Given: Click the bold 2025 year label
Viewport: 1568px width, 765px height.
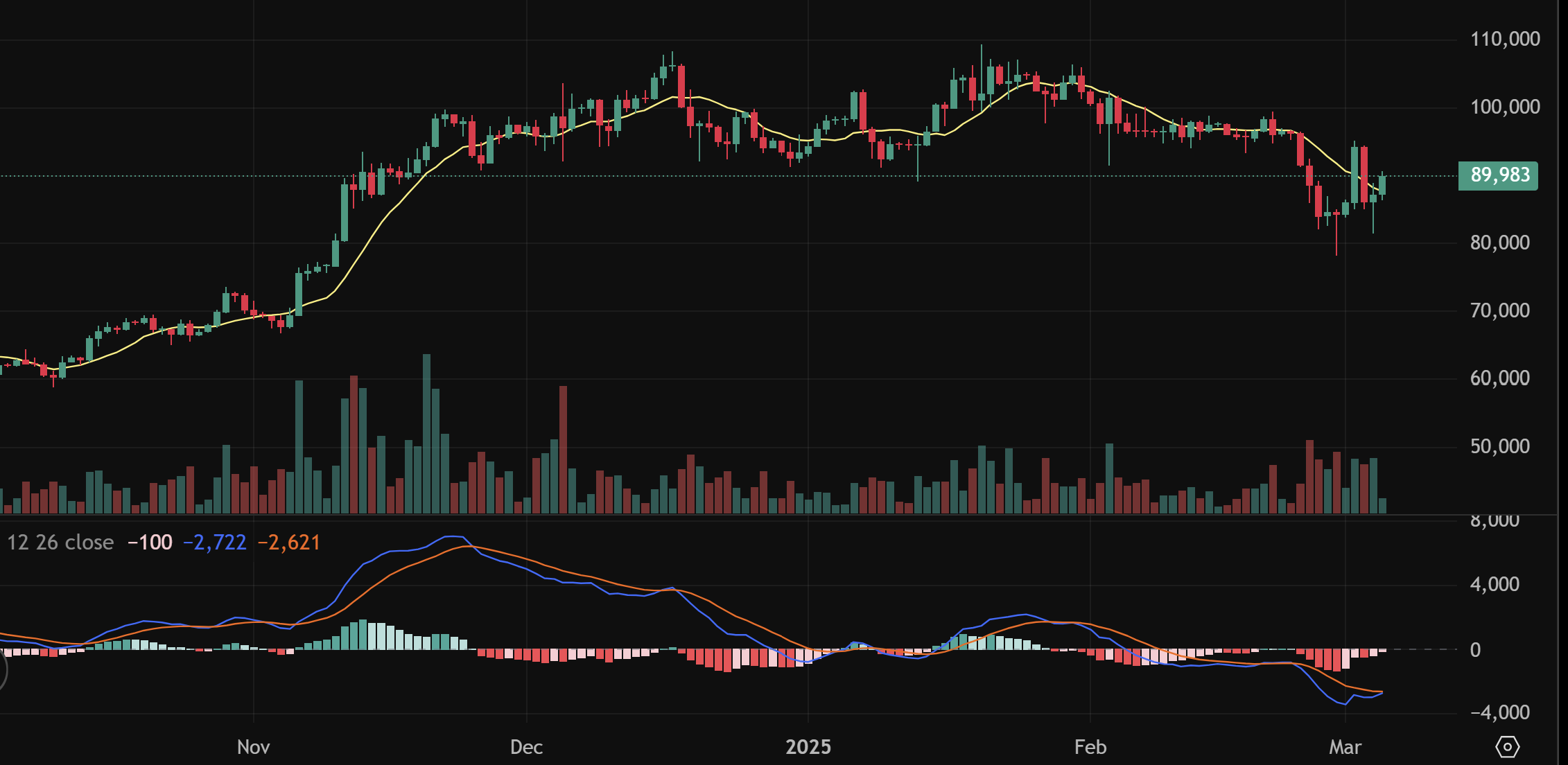Looking at the screenshot, I should (x=808, y=747).
